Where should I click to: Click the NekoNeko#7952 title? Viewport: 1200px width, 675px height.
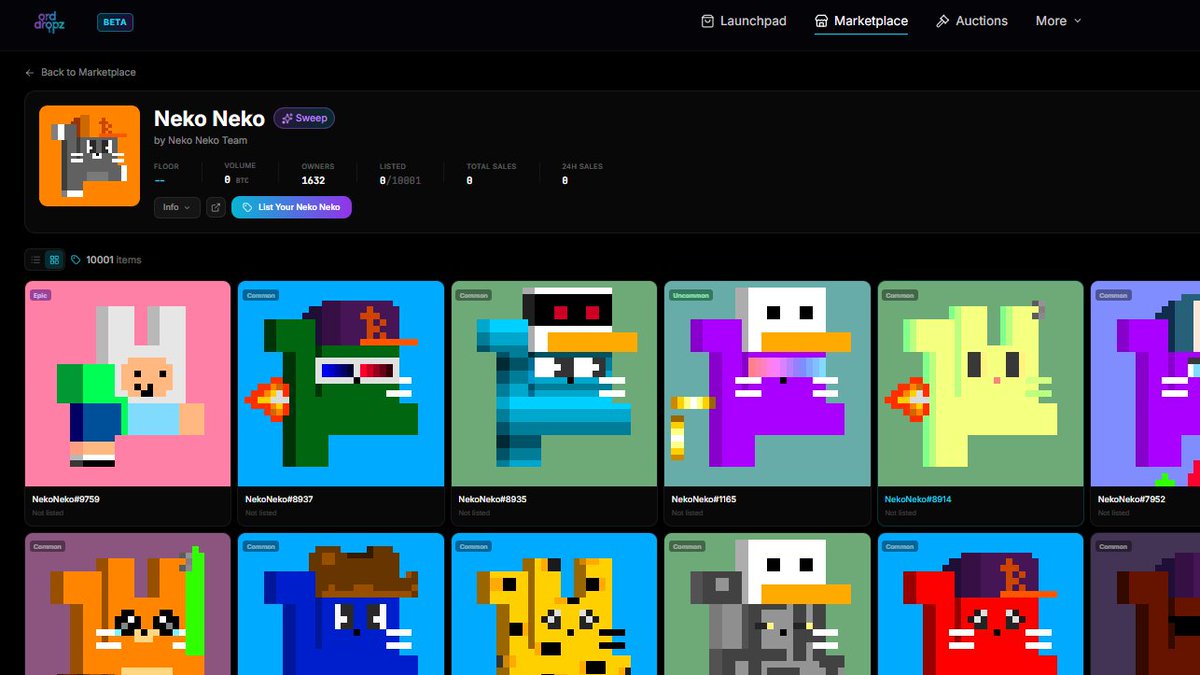click(1131, 499)
